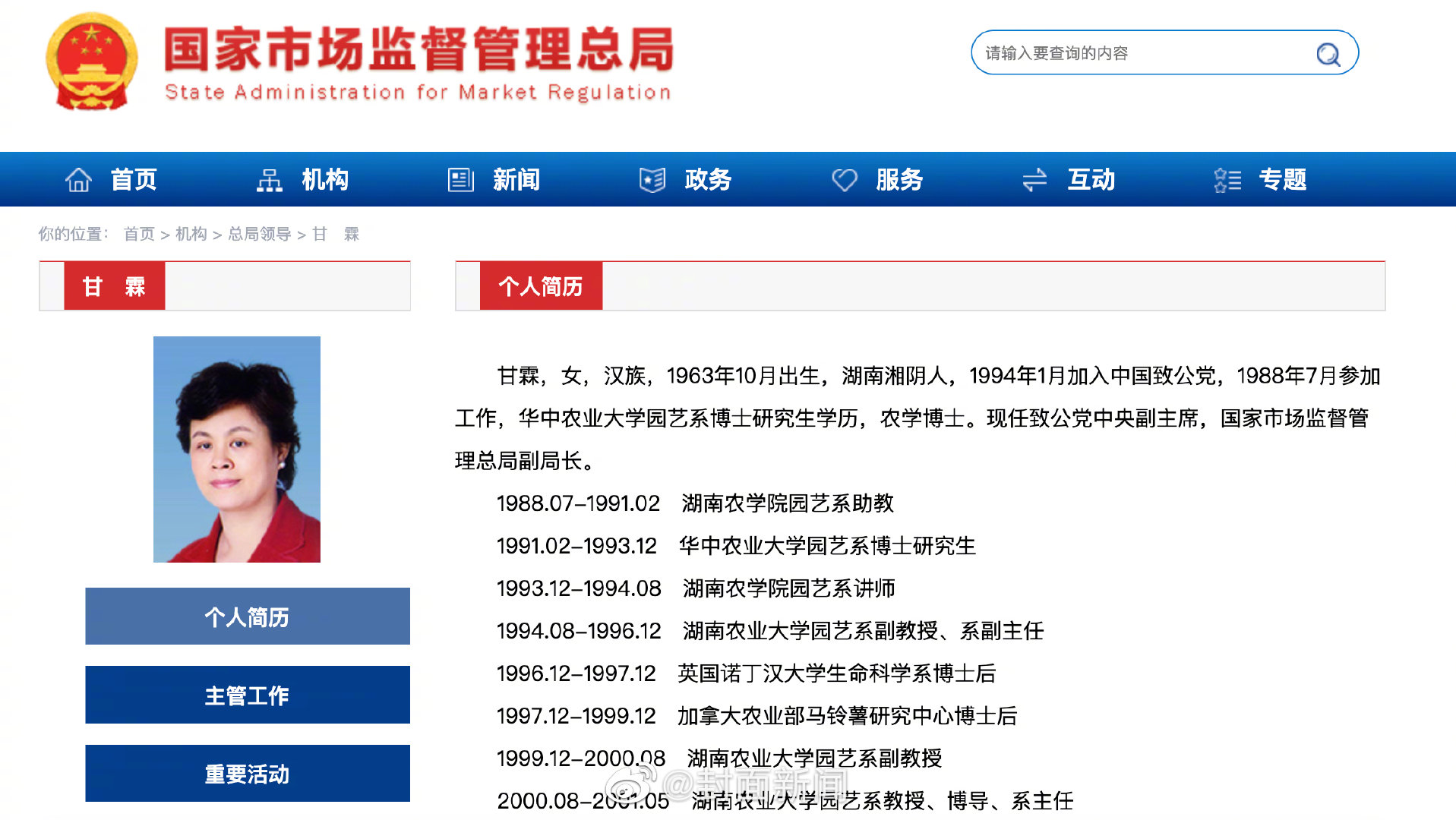Open the 专题 navigation menu item
This screenshot has height=820, width=1456.
click(x=1283, y=180)
